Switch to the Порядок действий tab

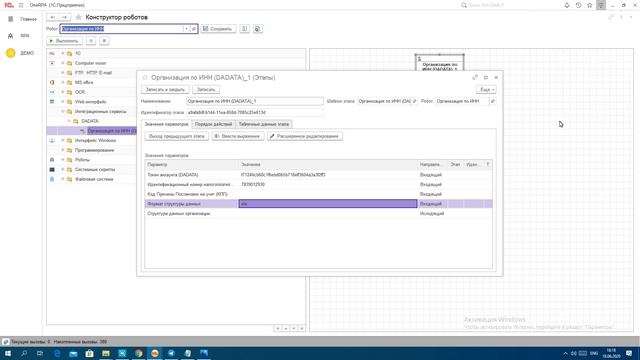tap(213, 124)
